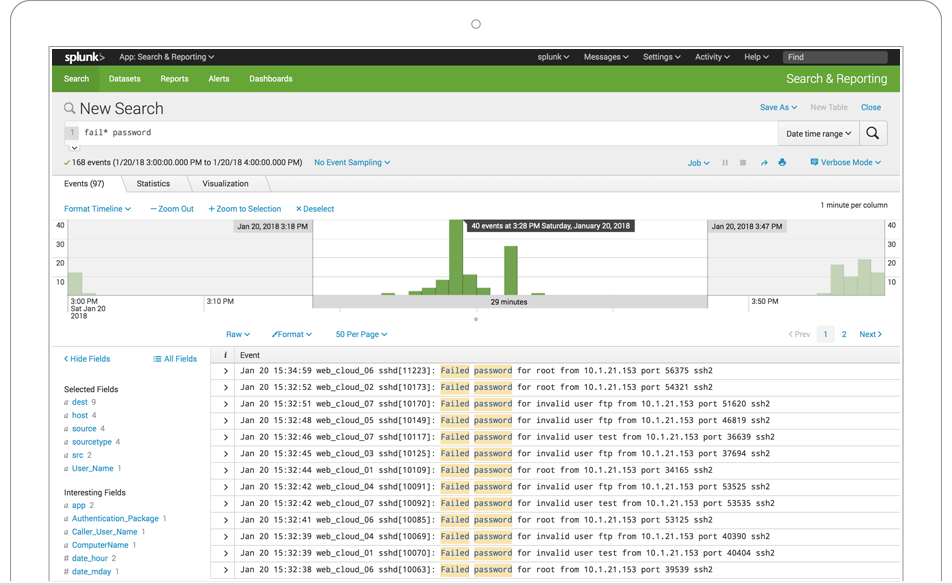Open the Date time range picker
Screen dimensions: 952x585
click(818, 134)
